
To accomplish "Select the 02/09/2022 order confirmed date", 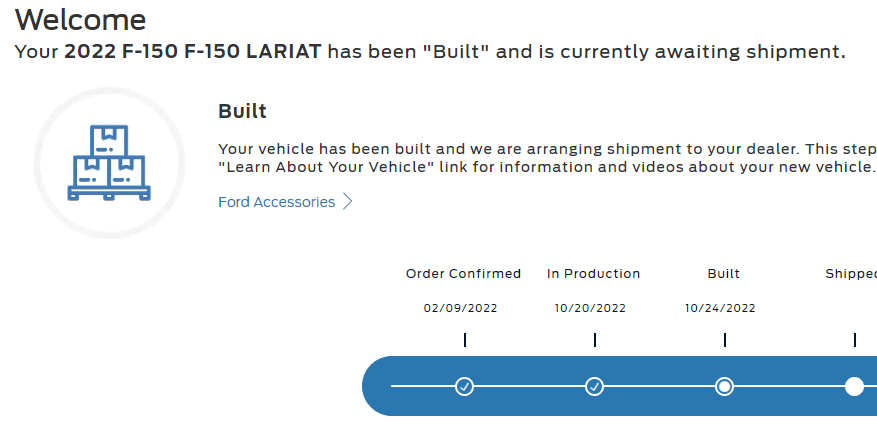I will [460, 308].
